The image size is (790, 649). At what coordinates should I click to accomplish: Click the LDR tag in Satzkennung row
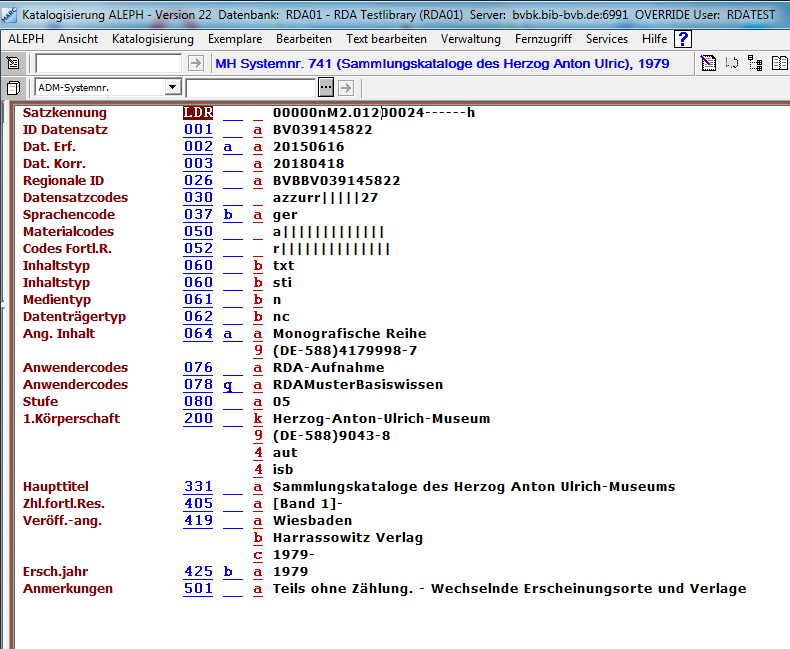[198, 113]
